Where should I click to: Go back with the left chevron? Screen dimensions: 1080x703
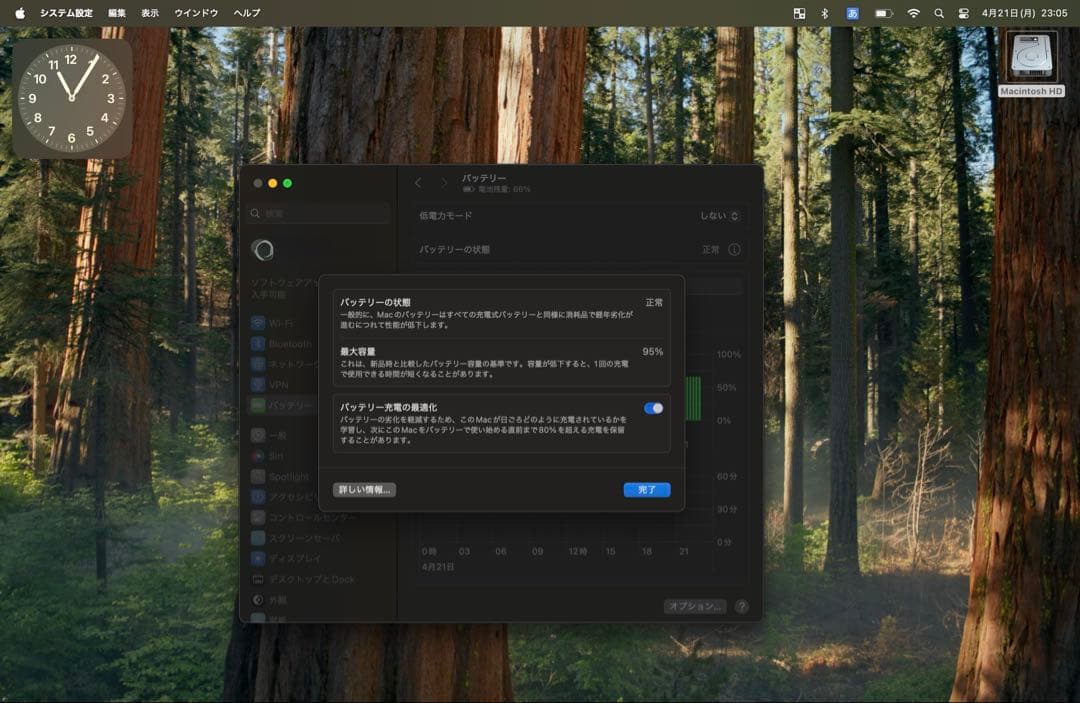click(x=418, y=183)
